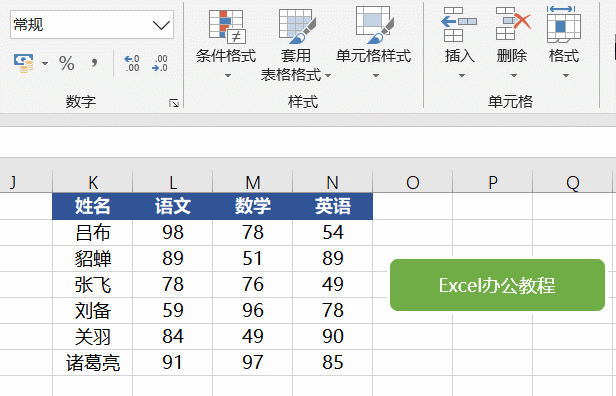Select 吕布's 语文 score 98
Screen dimensions: 616x396
point(173,233)
